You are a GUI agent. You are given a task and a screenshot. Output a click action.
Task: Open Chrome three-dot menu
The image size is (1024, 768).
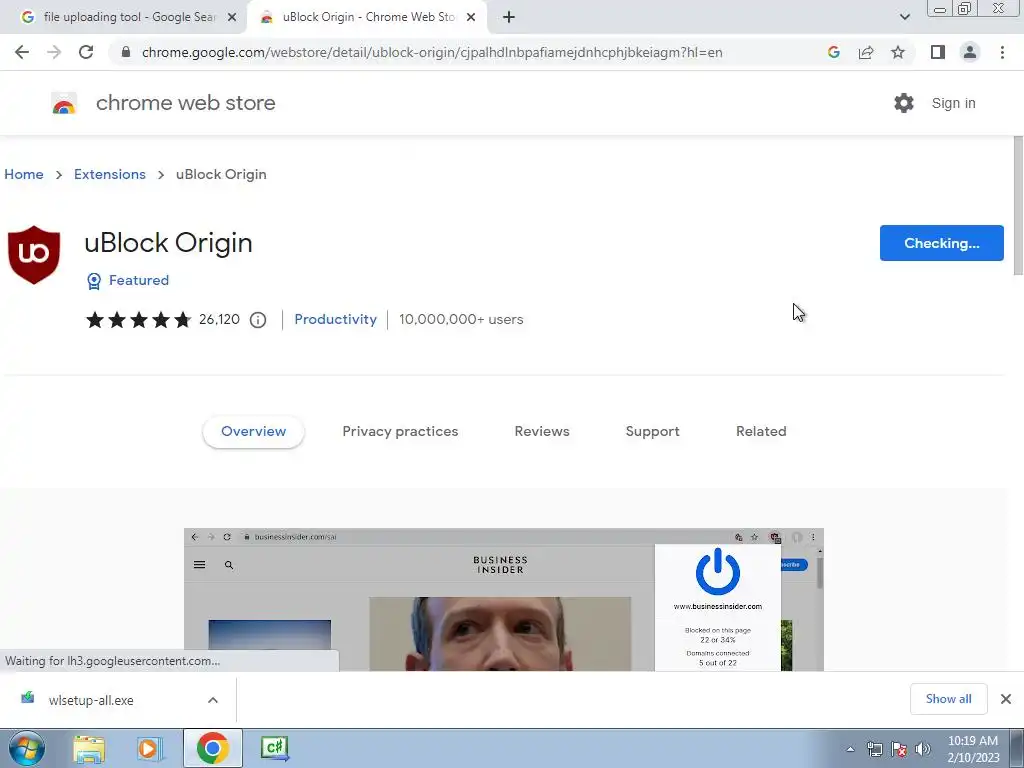tap(1002, 52)
